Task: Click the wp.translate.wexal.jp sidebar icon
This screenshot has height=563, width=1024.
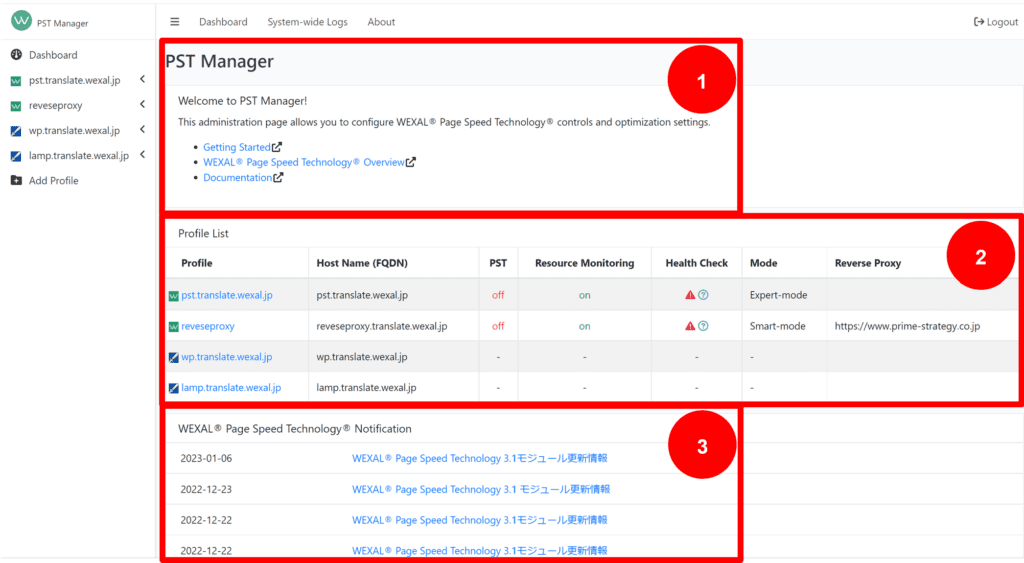Action: click(16, 131)
